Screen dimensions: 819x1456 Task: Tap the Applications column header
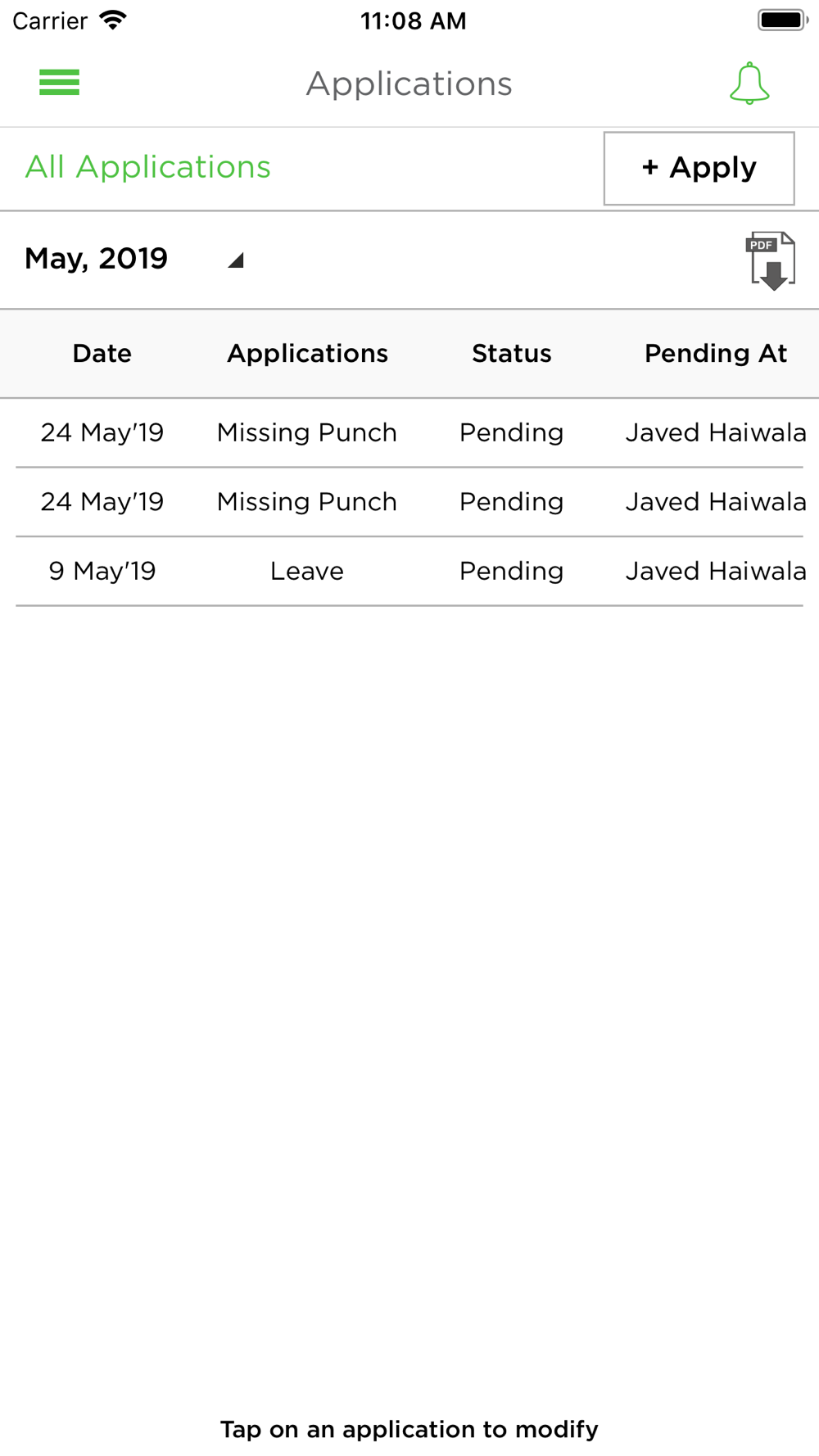point(307,354)
